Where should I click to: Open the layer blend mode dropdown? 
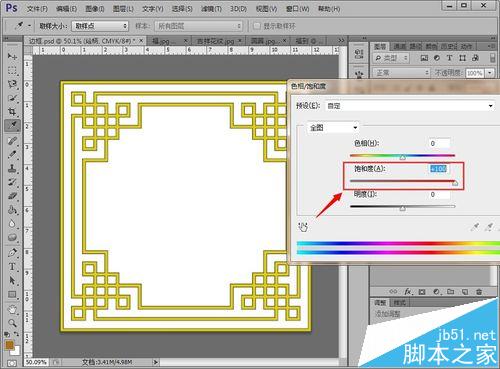point(401,72)
